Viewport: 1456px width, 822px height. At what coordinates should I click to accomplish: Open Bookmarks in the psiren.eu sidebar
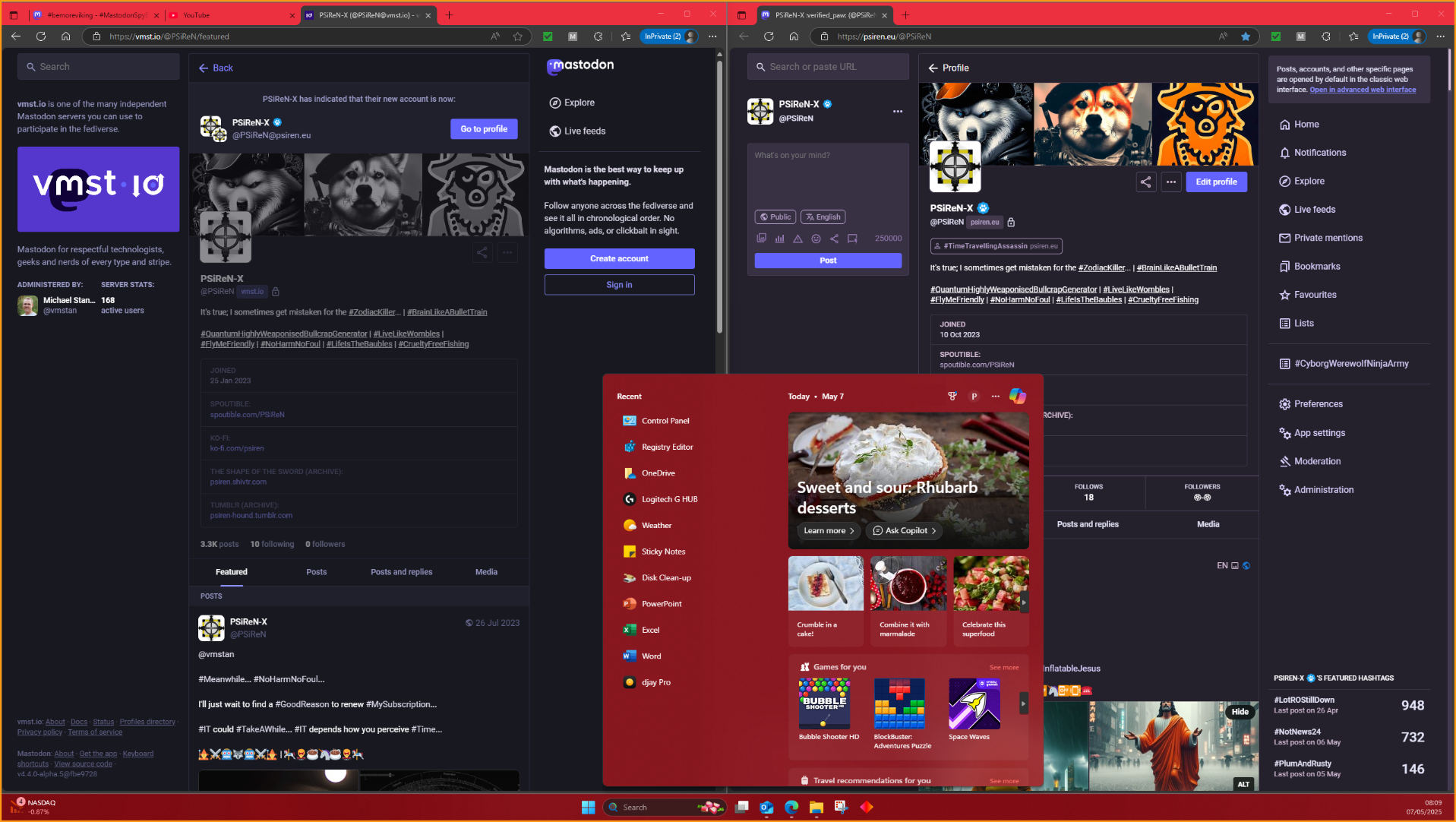coord(1309,267)
